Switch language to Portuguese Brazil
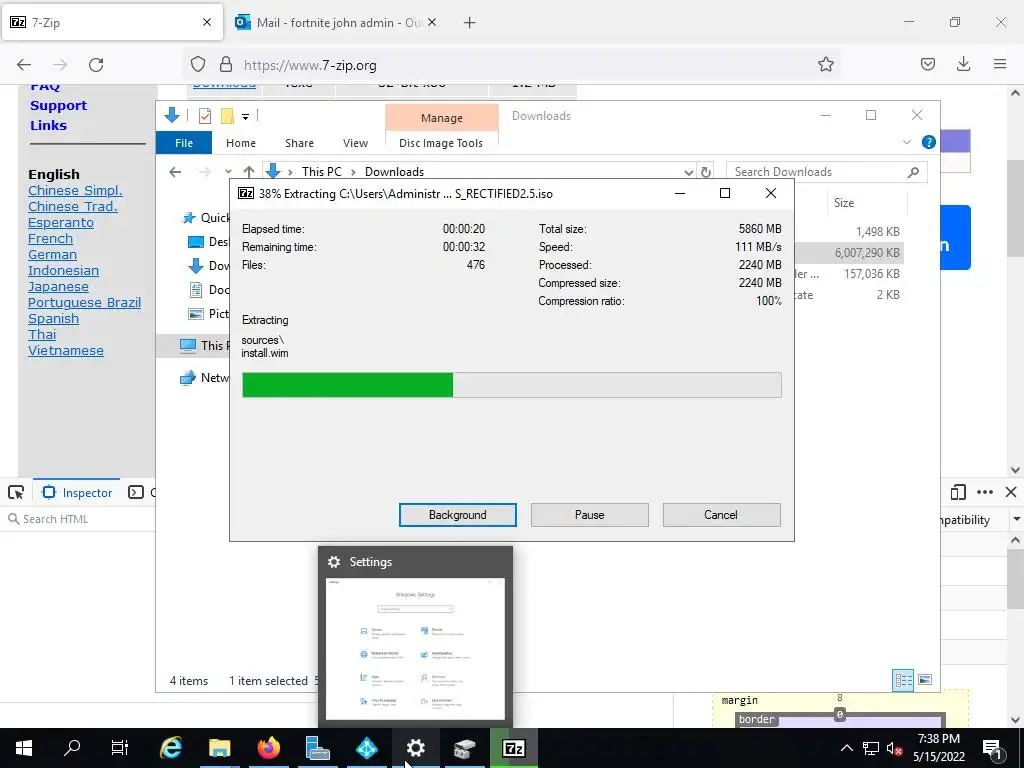This screenshot has height=768, width=1024. pos(84,302)
